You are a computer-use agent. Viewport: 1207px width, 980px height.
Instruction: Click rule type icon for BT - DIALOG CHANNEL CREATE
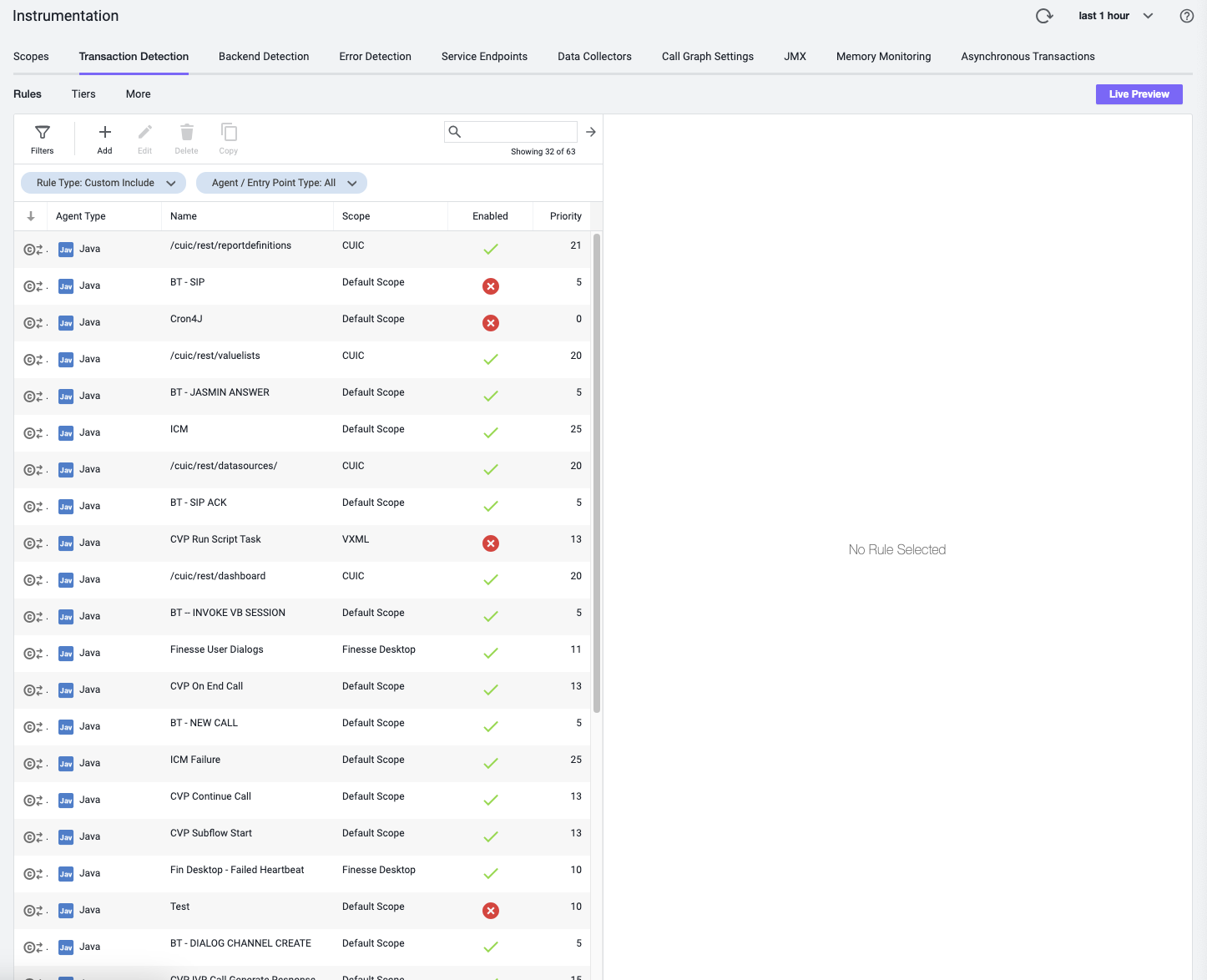tap(33, 947)
